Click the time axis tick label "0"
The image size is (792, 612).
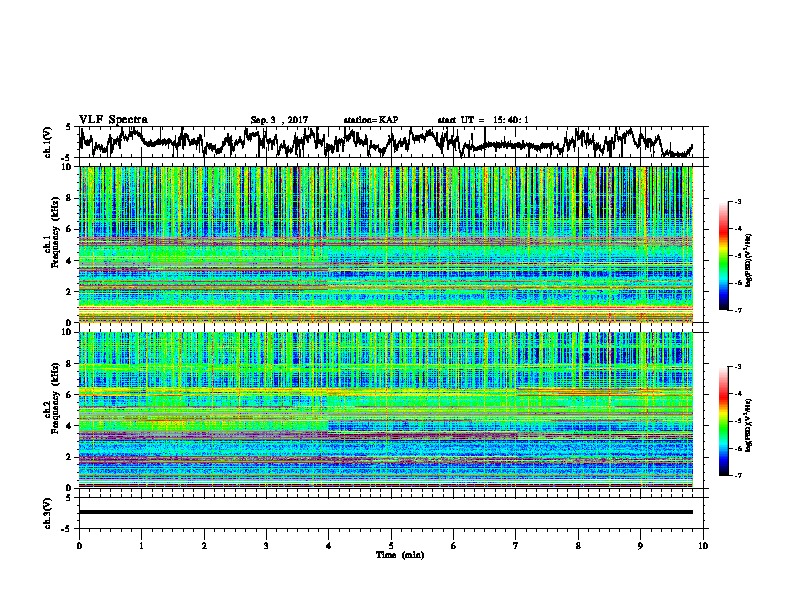point(79,546)
